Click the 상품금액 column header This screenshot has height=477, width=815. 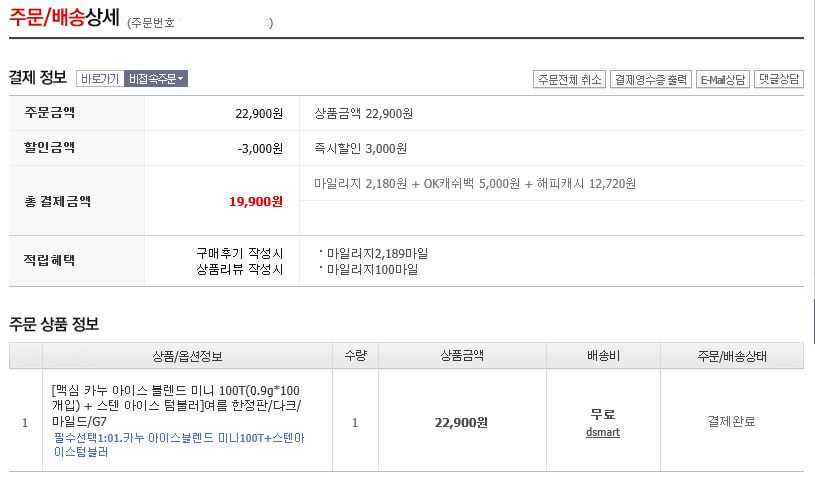462,356
